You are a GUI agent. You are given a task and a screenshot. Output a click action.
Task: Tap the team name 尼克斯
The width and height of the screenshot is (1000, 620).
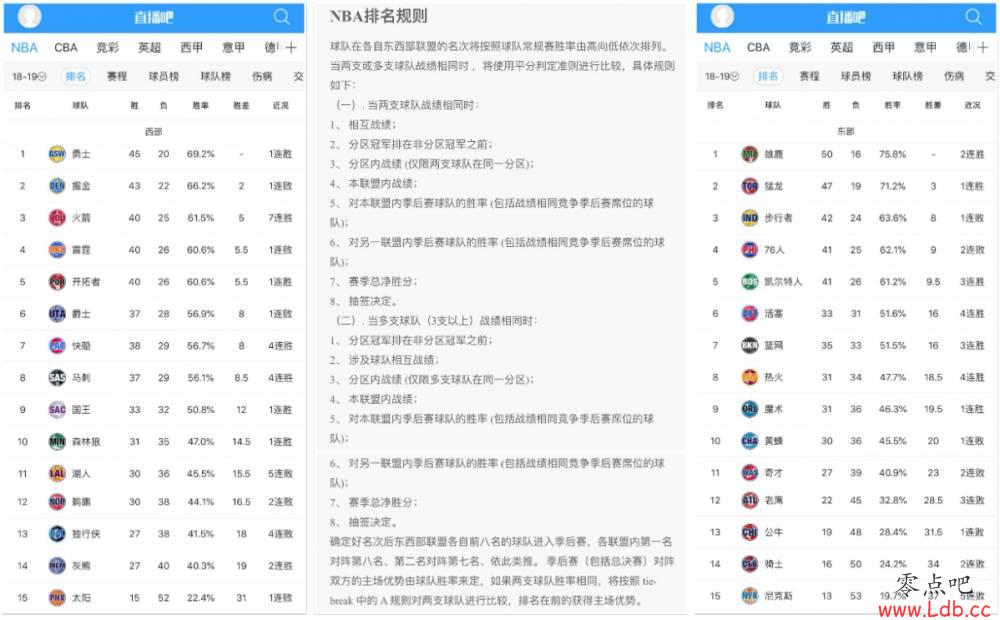click(779, 596)
